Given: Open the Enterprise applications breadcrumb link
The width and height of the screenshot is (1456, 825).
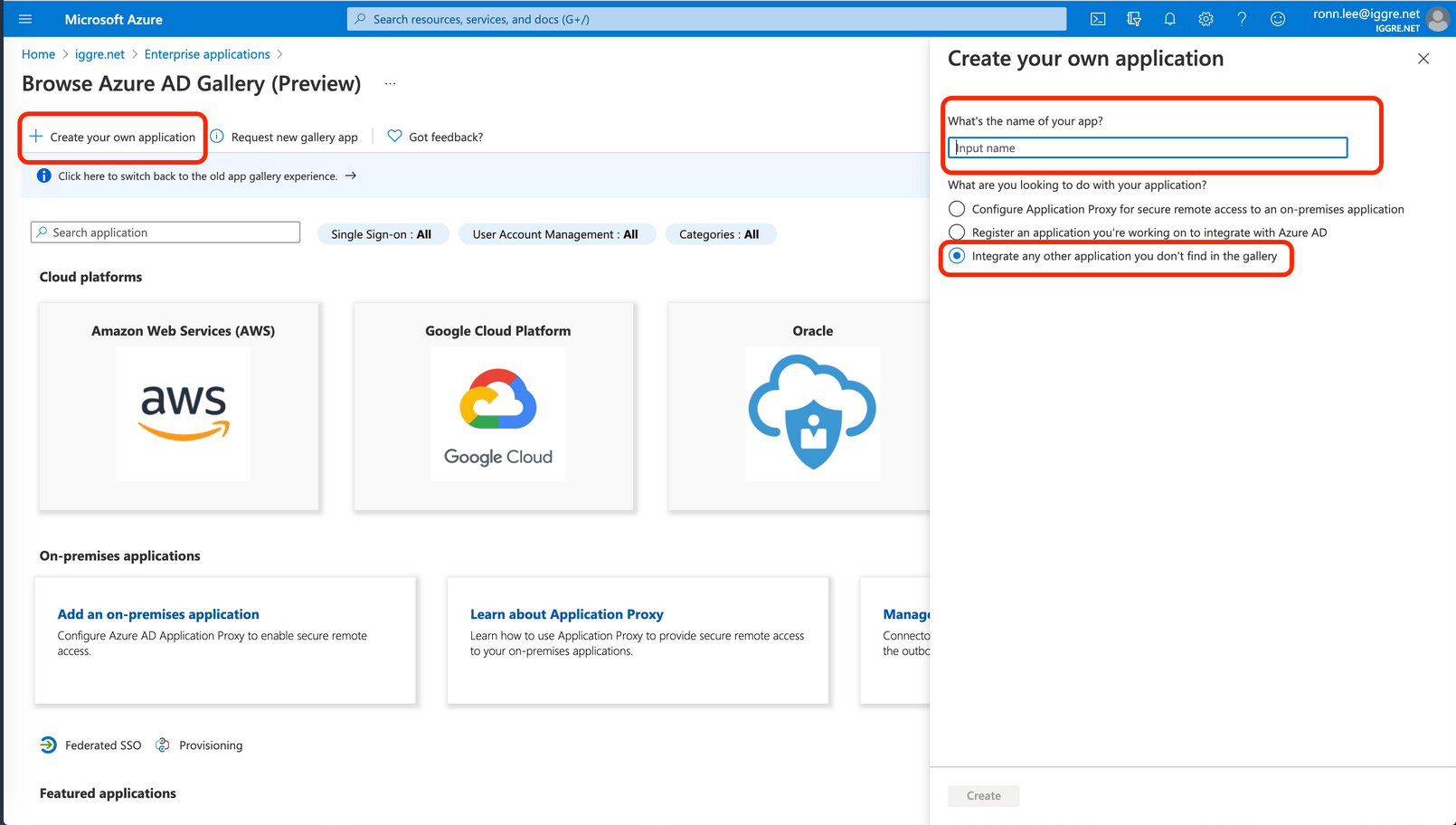Looking at the screenshot, I should pyautogui.click(x=207, y=54).
